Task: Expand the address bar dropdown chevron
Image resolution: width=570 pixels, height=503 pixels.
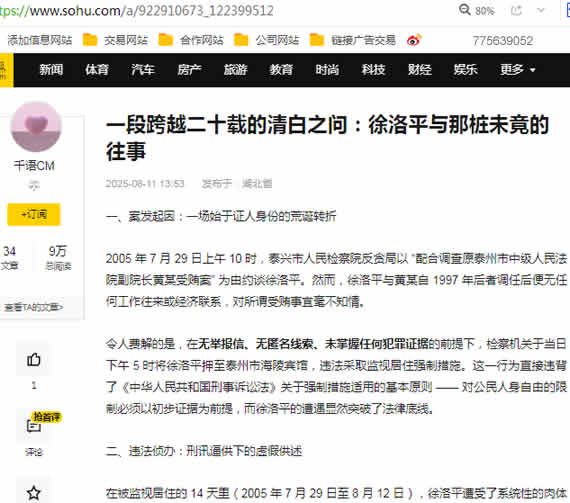Action: pos(541,10)
